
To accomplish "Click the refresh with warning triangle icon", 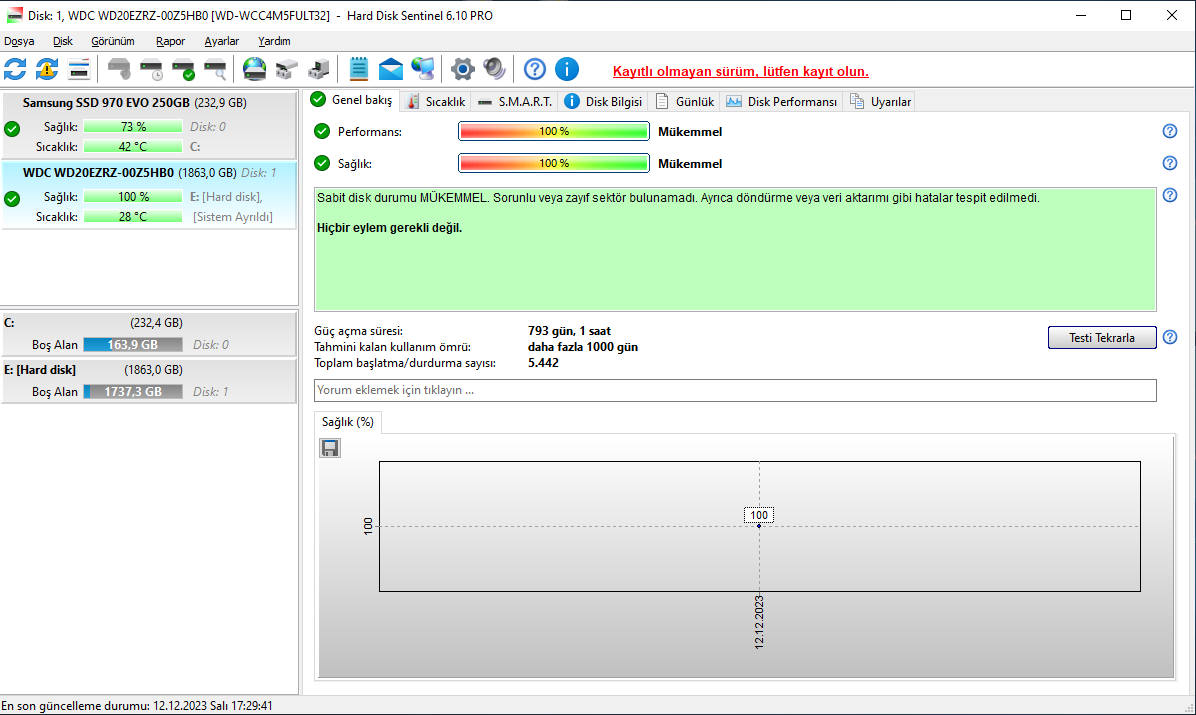I will (47, 69).
